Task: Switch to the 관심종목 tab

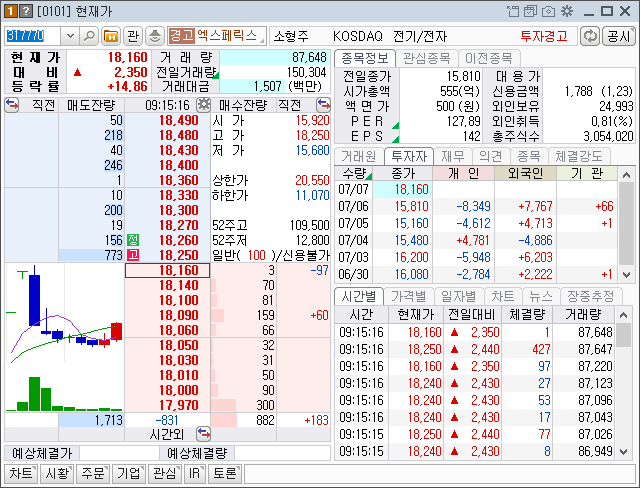Action: tap(427, 58)
